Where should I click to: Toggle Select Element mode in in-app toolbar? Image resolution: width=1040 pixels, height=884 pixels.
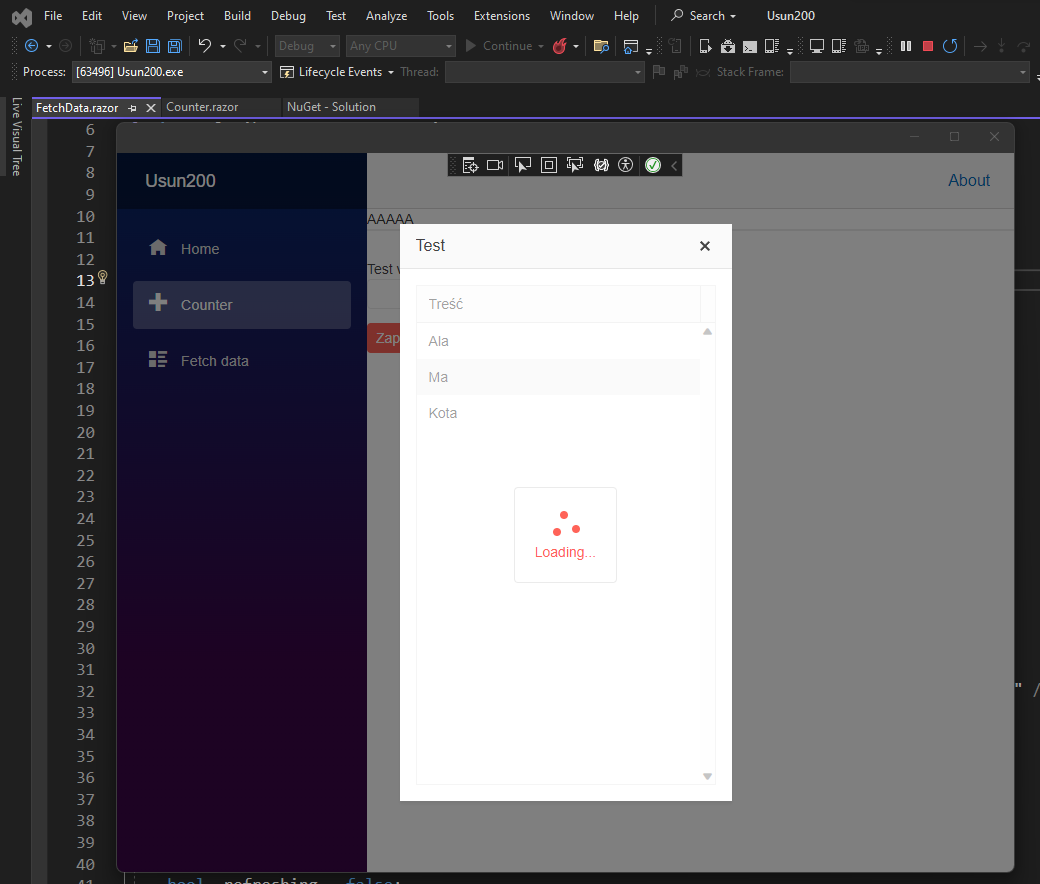coord(522,165)
